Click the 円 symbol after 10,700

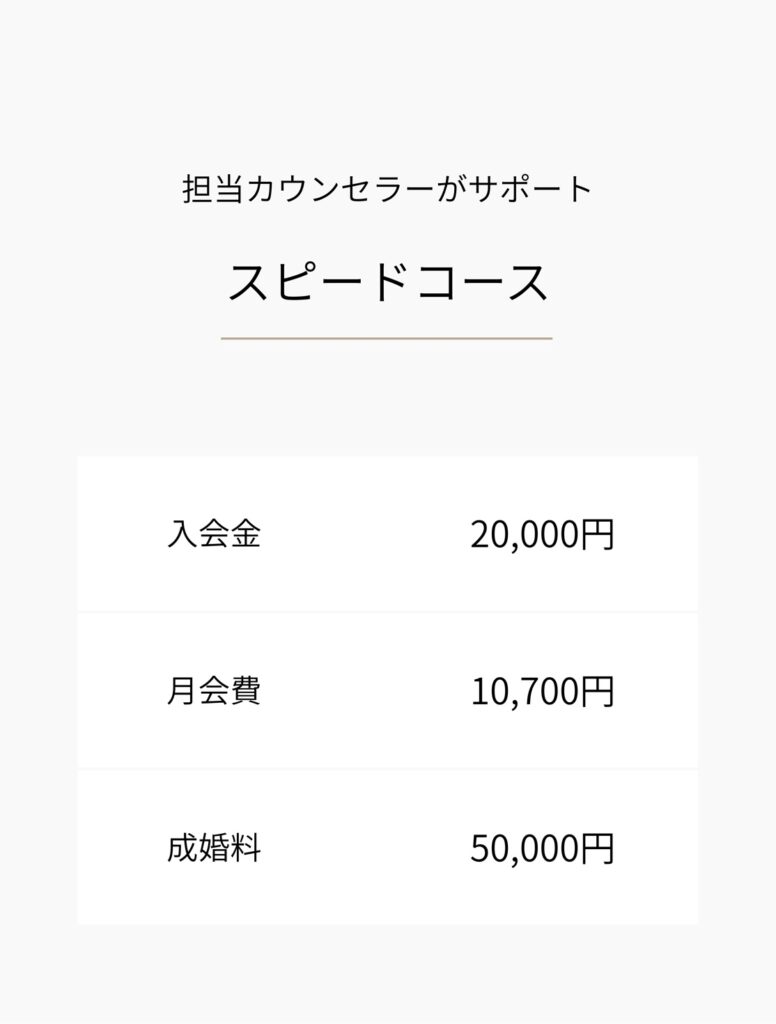(597, 692)
